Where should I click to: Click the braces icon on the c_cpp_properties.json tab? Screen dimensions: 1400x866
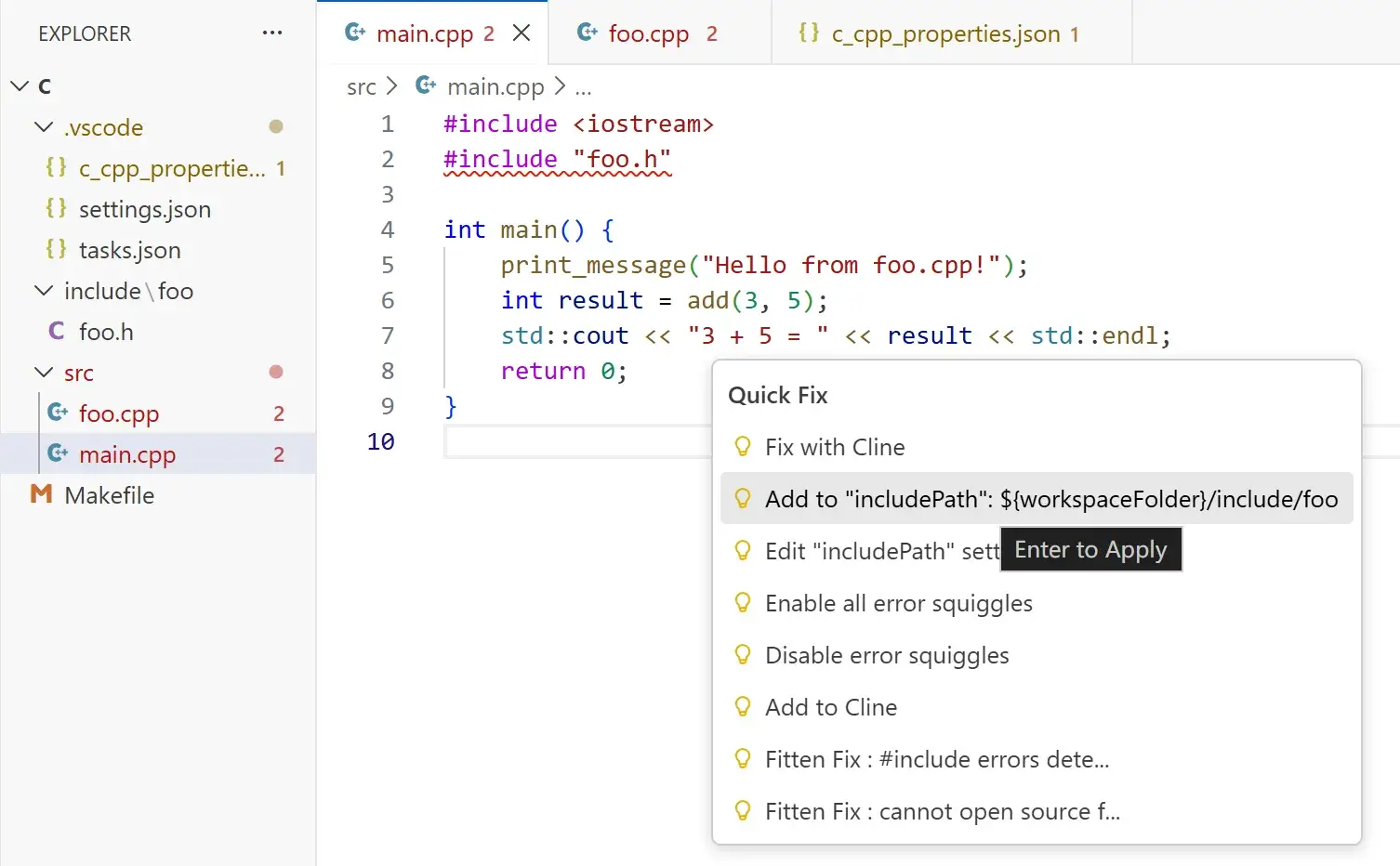pos(809,33)
